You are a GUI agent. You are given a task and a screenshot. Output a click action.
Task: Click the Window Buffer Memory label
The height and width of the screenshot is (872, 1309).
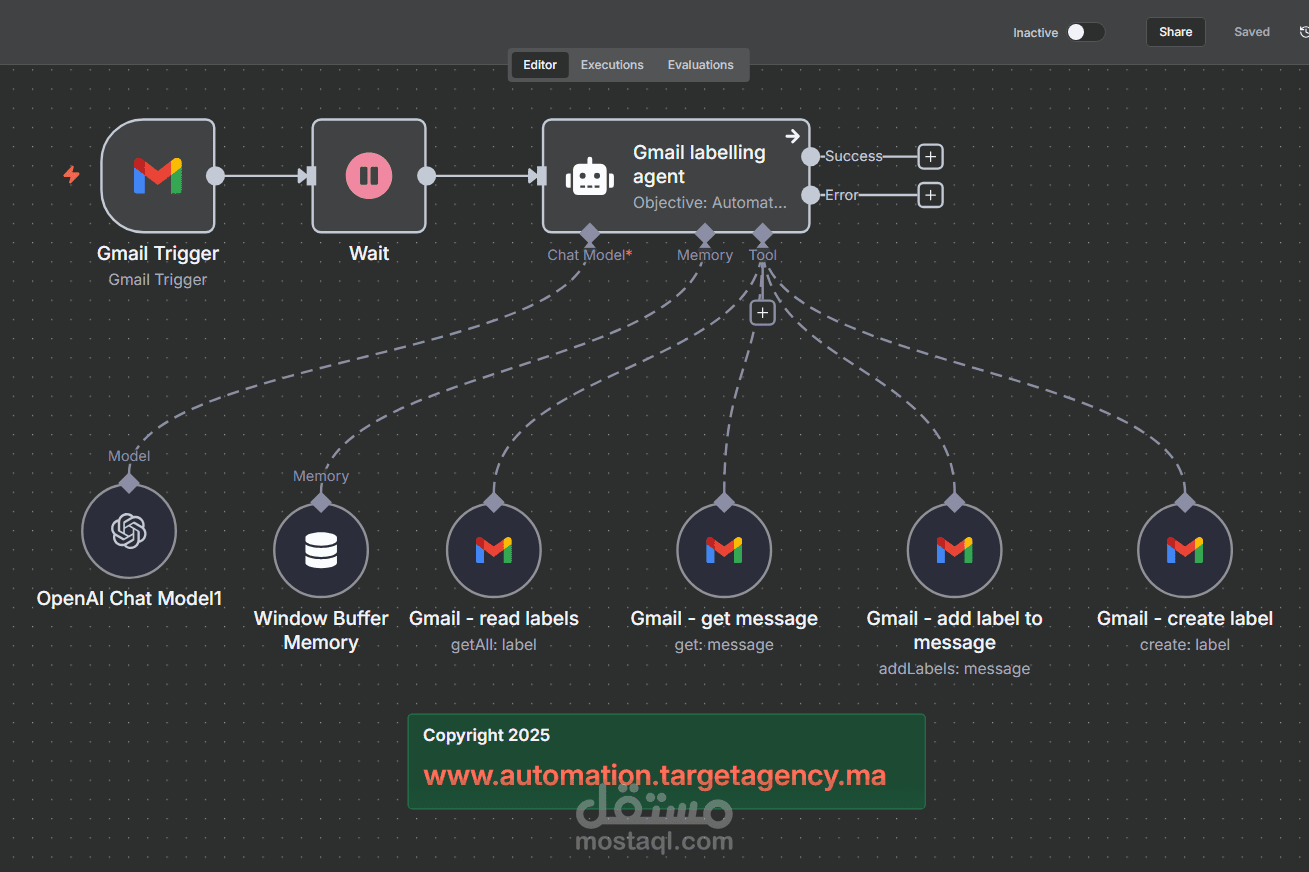click(321, 631)
